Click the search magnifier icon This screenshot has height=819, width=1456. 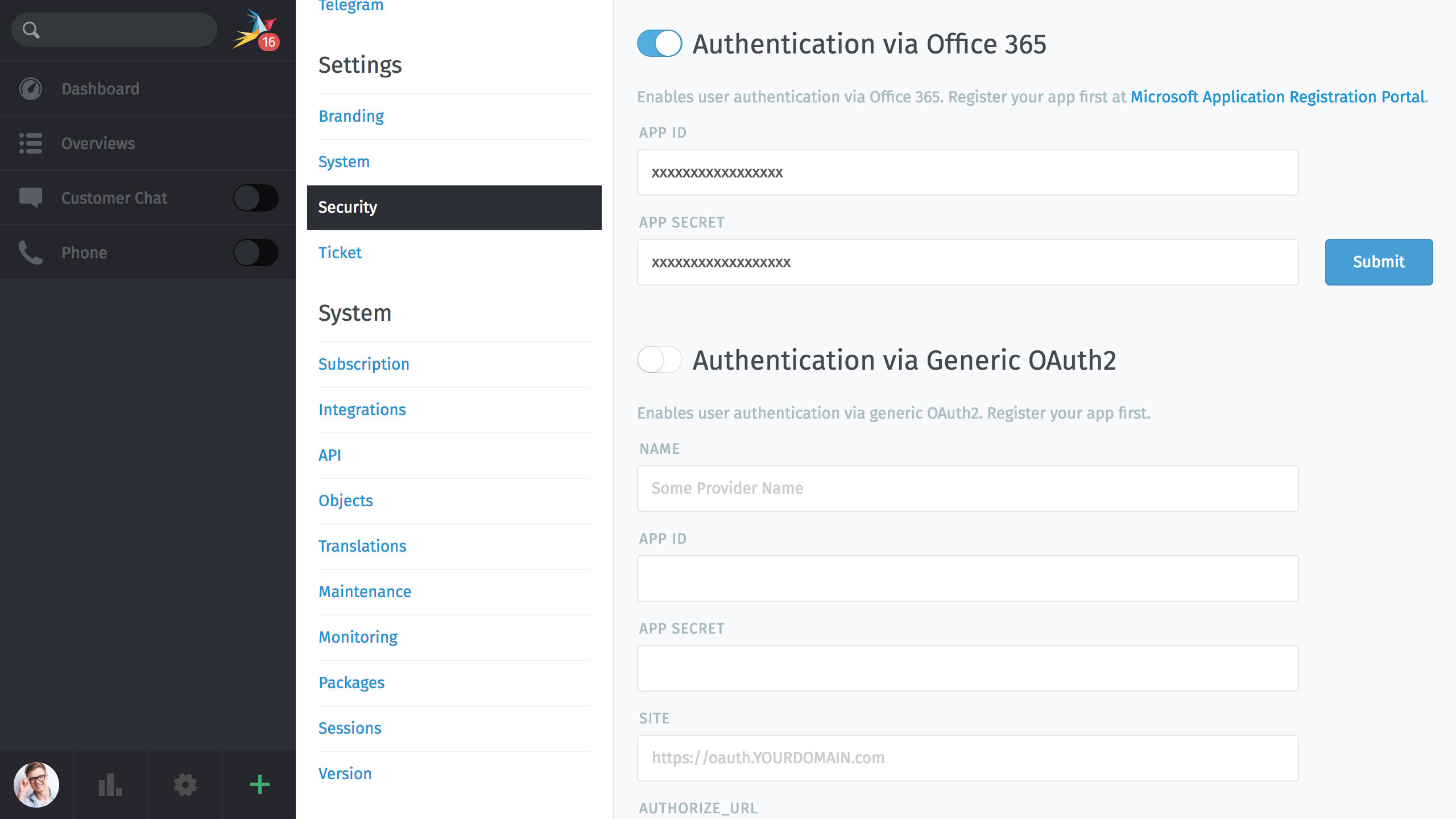[31, 30]
